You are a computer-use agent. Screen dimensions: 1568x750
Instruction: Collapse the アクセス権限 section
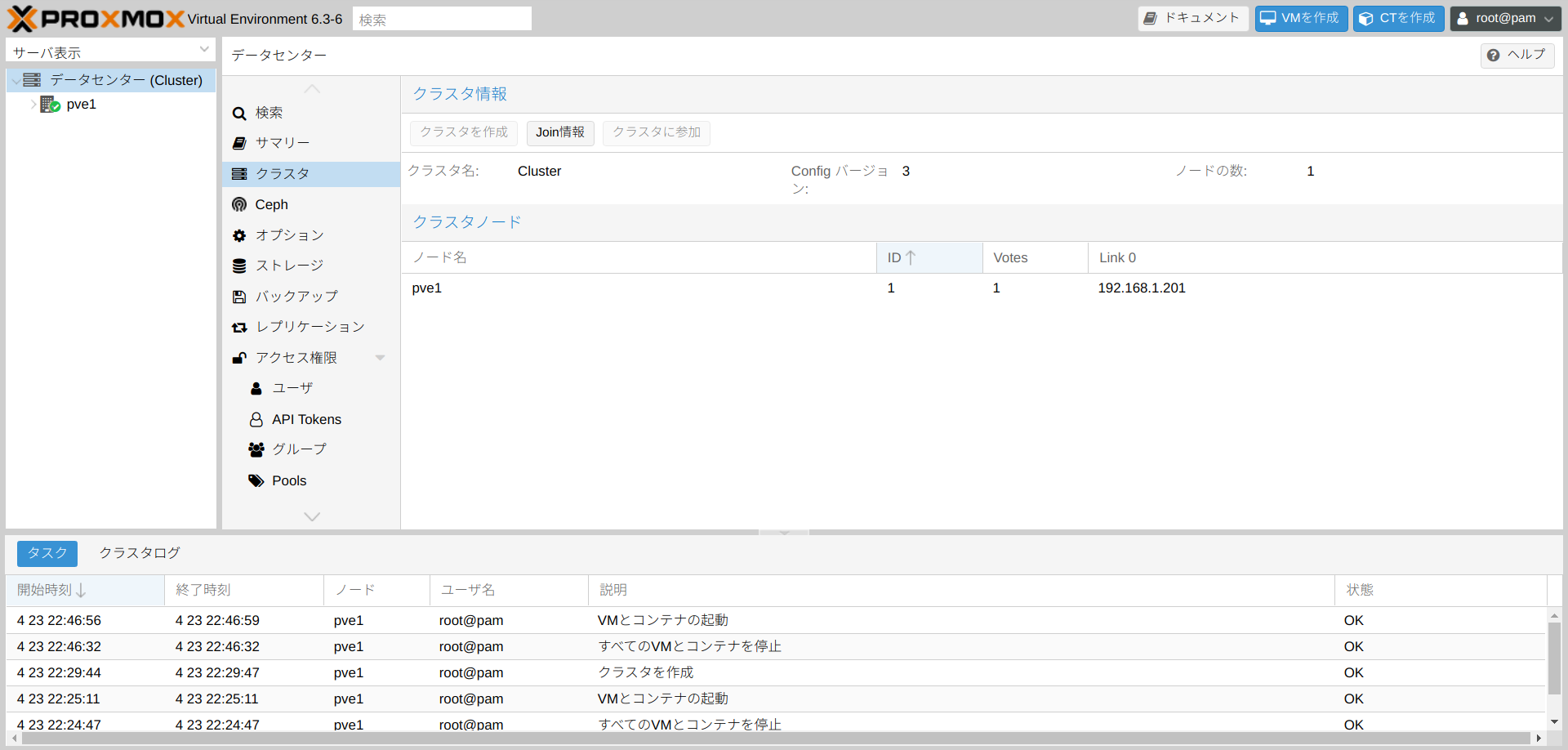380,357
